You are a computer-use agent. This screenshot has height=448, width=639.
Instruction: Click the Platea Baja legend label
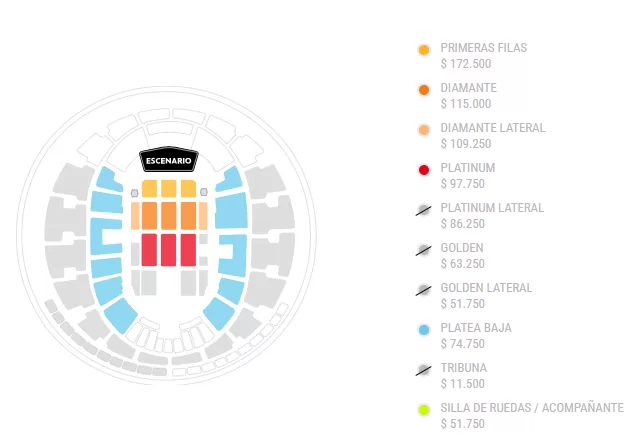[x=475, y=328]
